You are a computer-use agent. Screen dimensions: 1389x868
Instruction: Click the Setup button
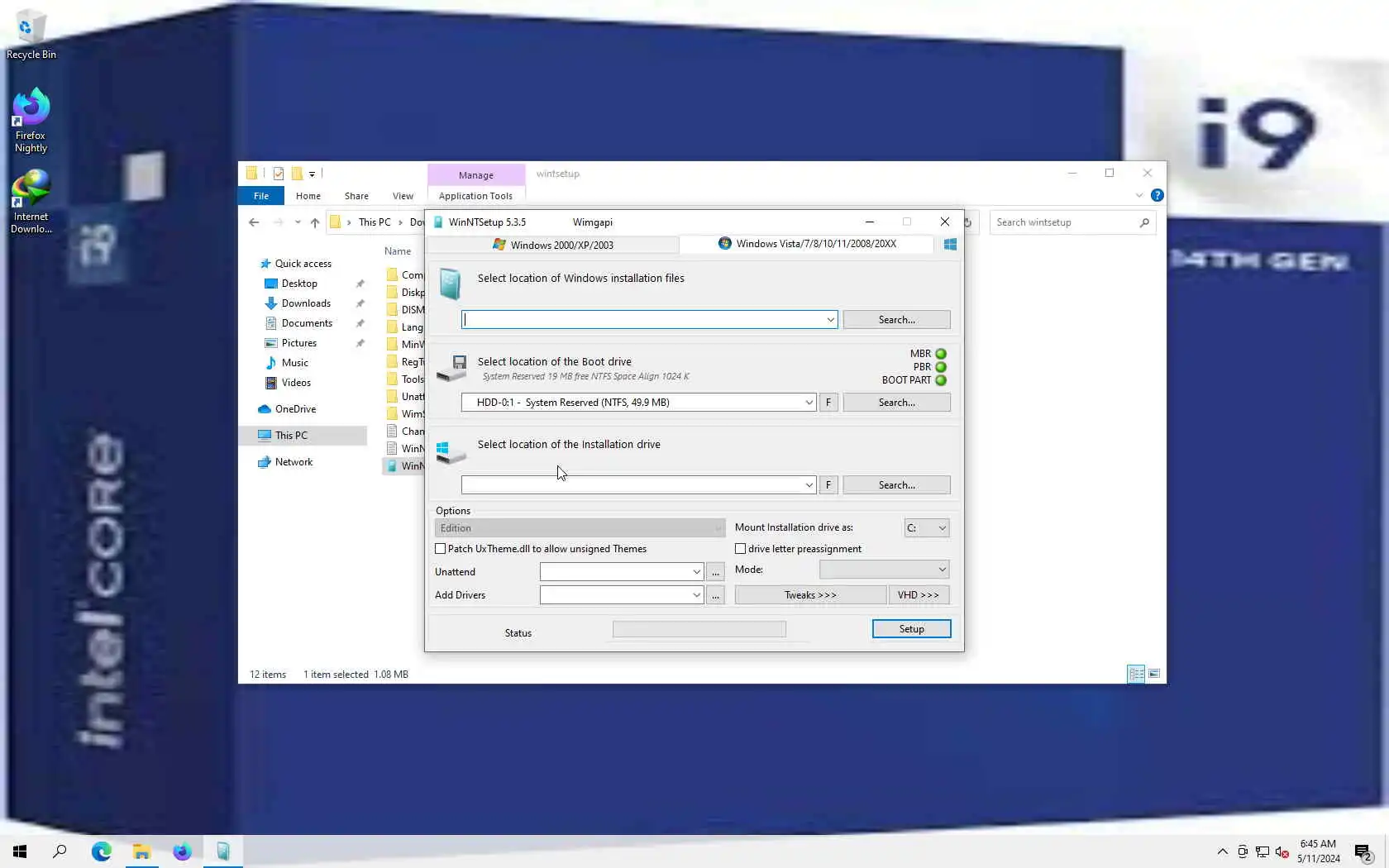coord(912,629)
